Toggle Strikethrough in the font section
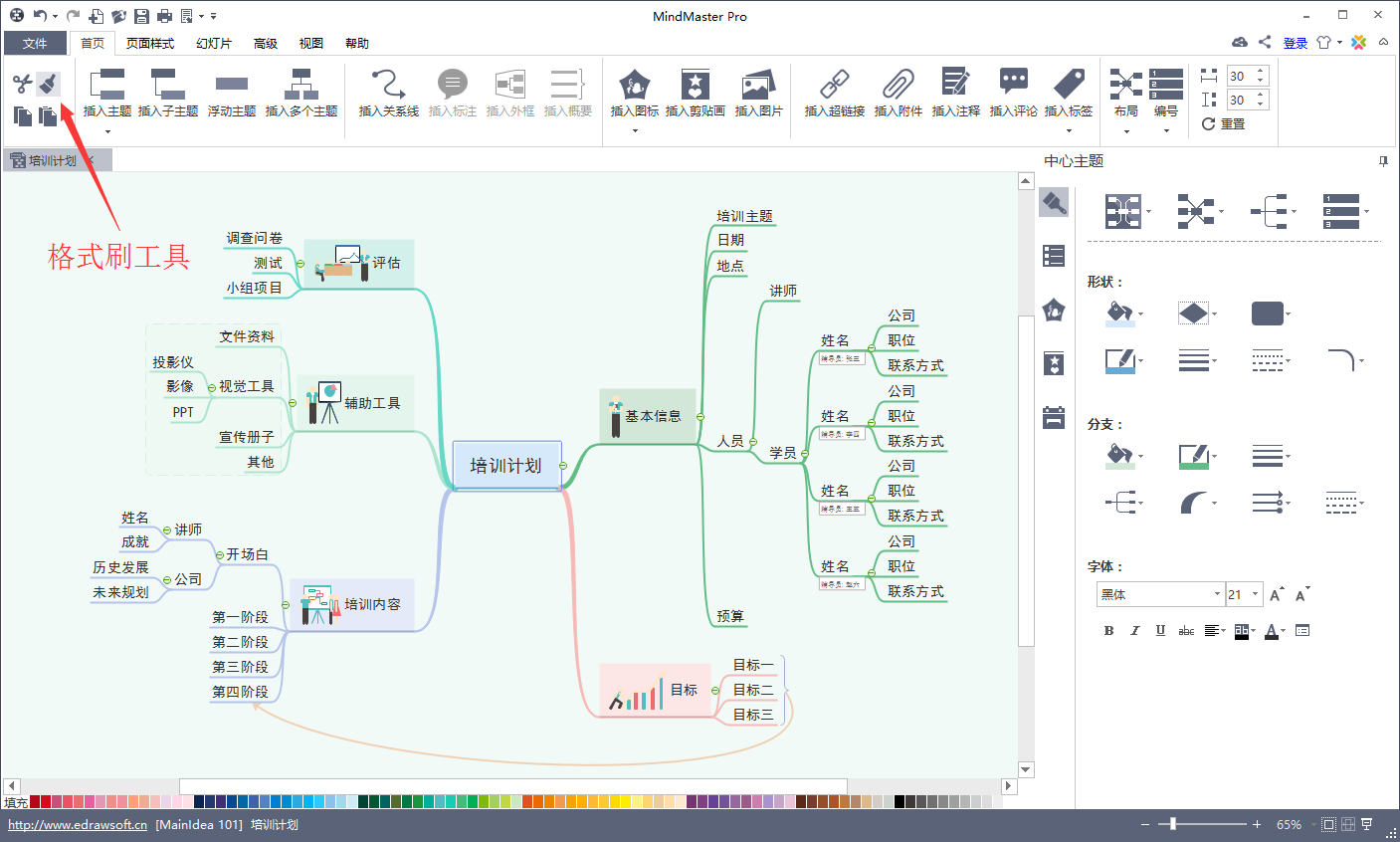The width and height of the screenshot is (1400, 842). tap(1186, 630)
